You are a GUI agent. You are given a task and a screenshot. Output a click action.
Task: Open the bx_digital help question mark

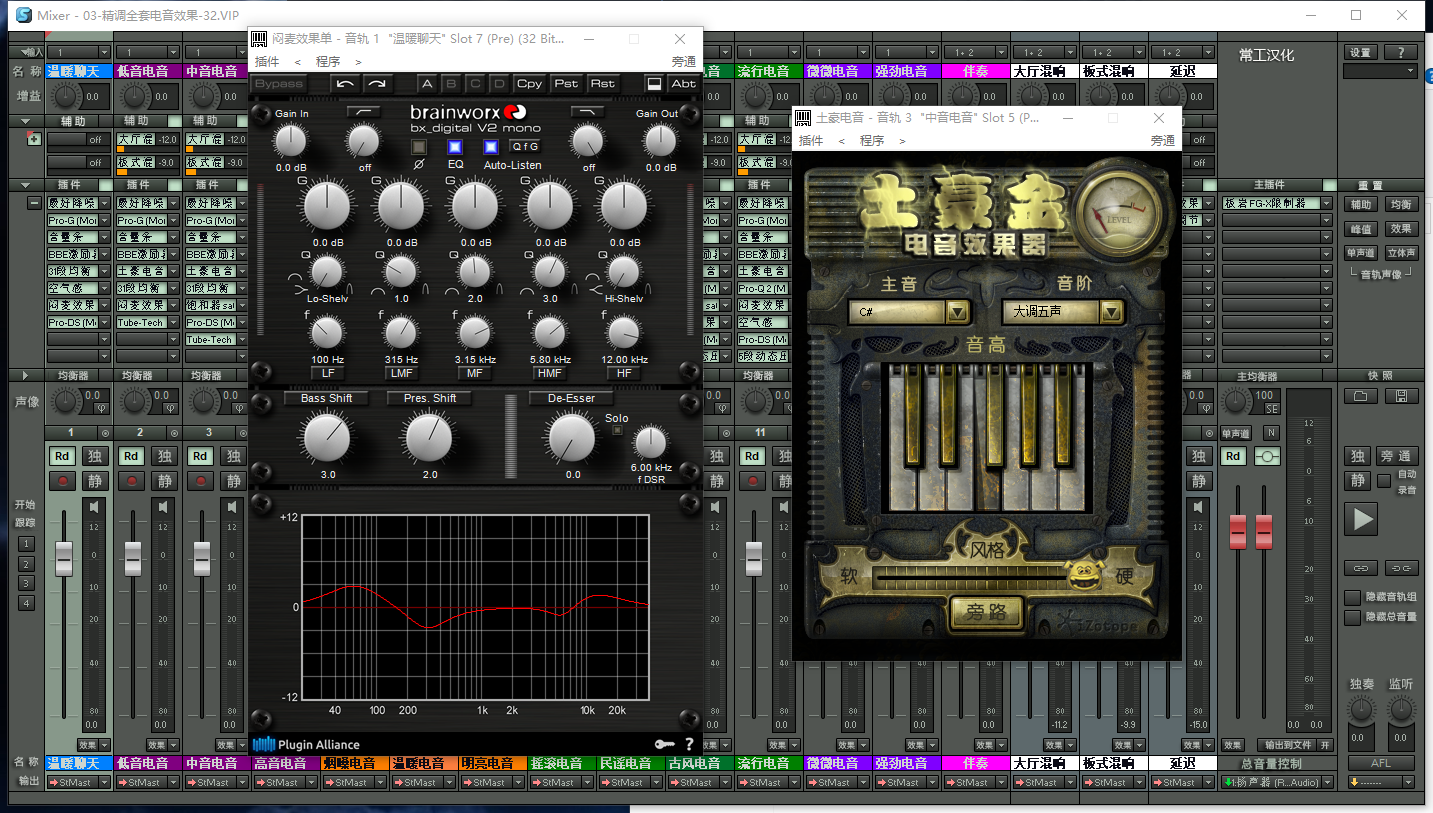[x=689, y=744]
